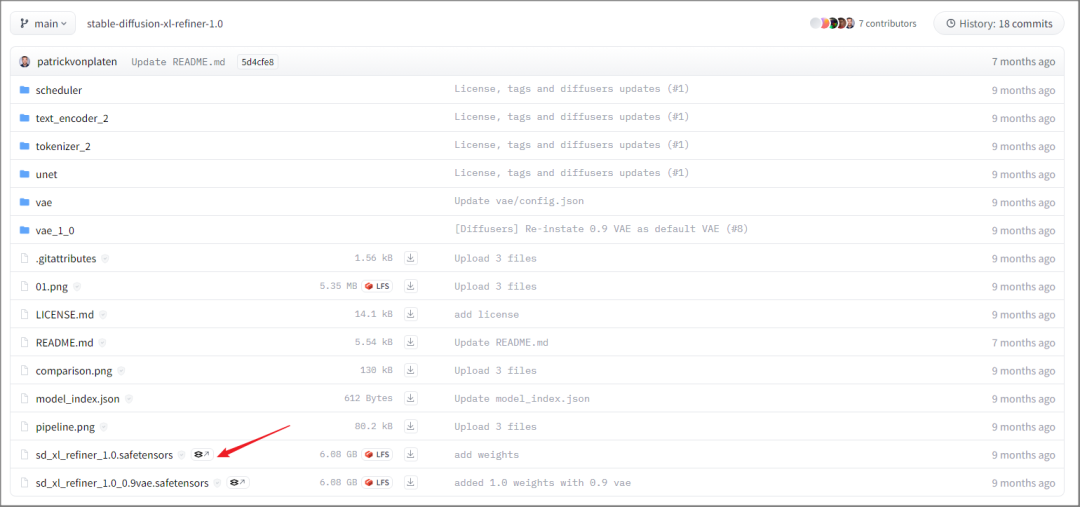The image size is (1080, 507).
Task: Download sd_xl_refiner_1.0_0.9vae.safetensors weights
Action: [411, 483]
